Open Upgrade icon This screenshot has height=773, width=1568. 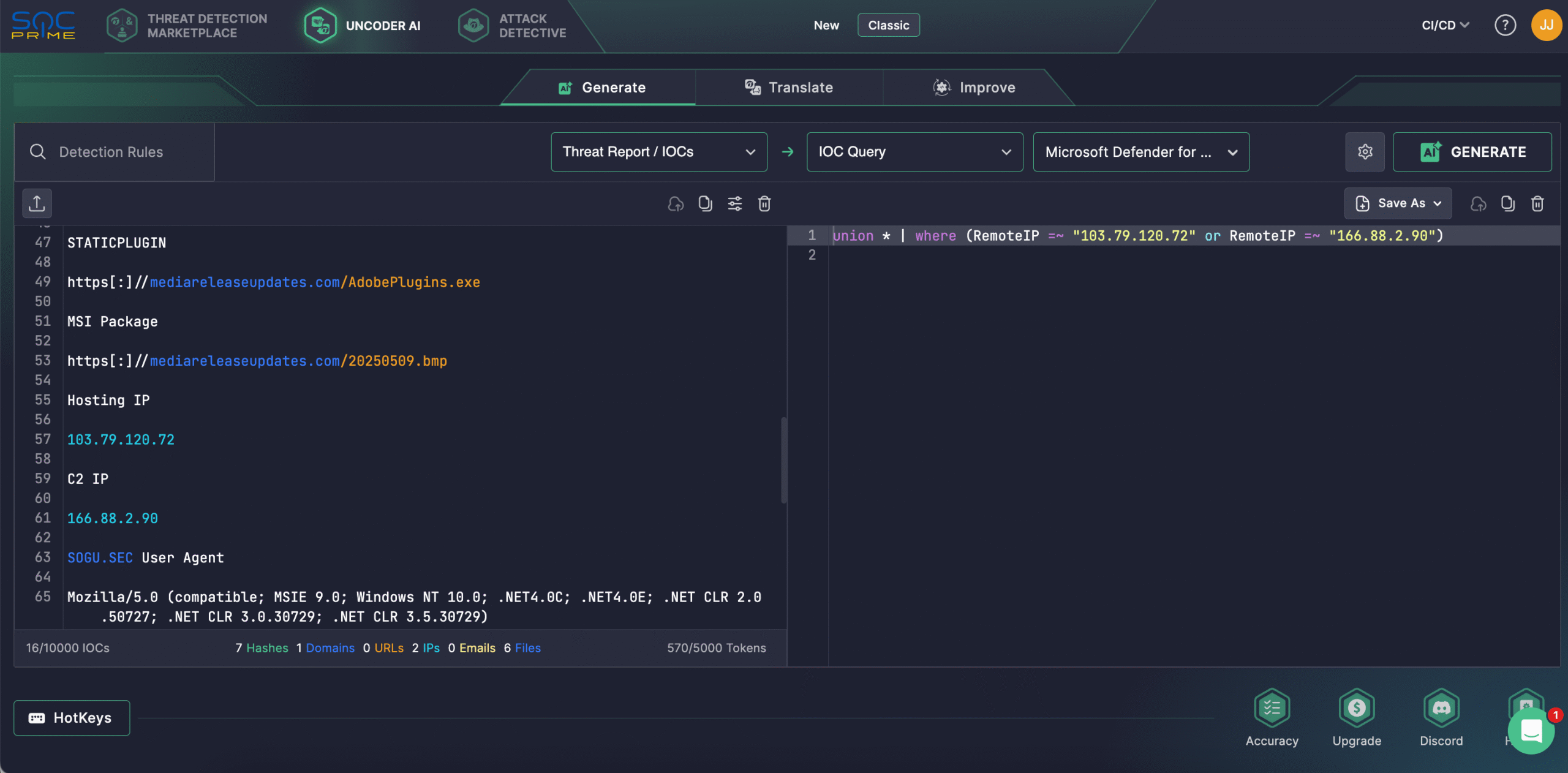(x=1357, y=718)
